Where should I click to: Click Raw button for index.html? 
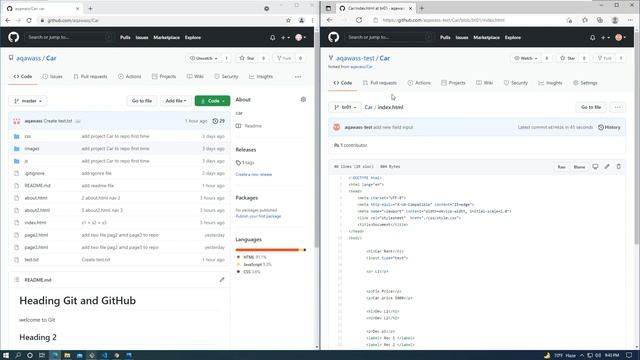562,167
